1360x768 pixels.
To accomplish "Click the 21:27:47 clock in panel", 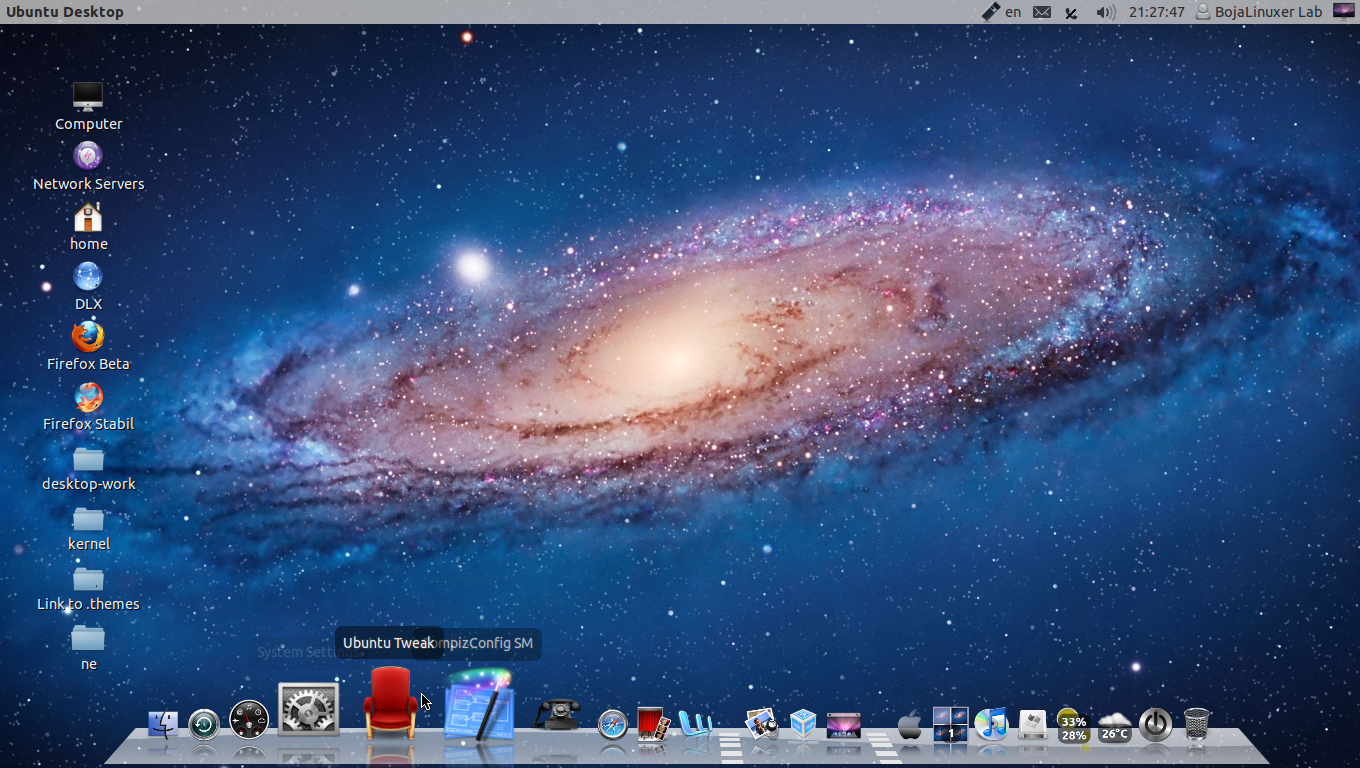I will pyautogui.click(x=1157, y=12).
